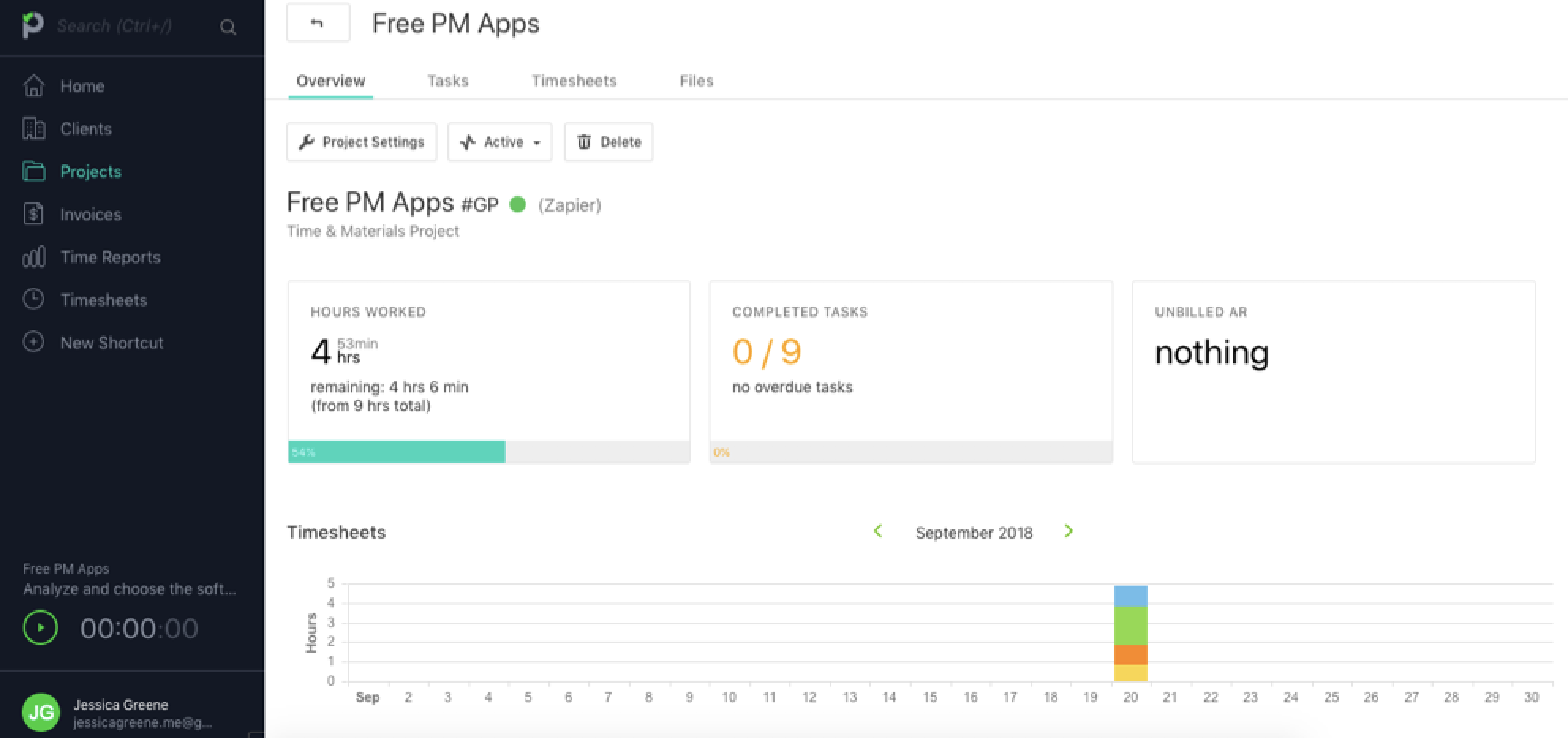Click the Home icon in sidebar

(33, 85)
